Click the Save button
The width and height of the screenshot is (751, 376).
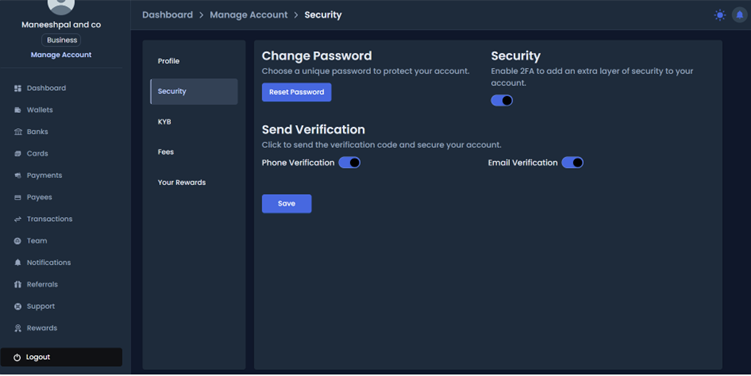tap(286, 204)
